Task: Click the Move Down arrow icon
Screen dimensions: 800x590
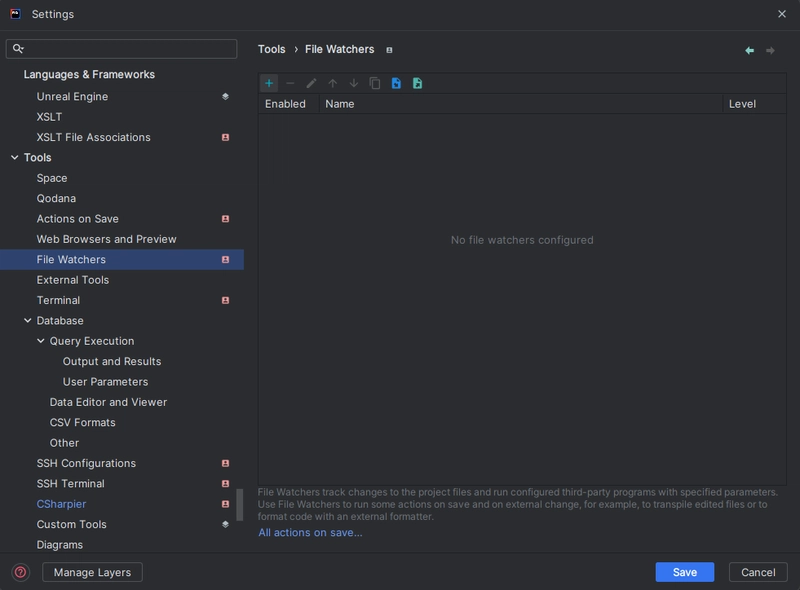Action: click(354, 83)
